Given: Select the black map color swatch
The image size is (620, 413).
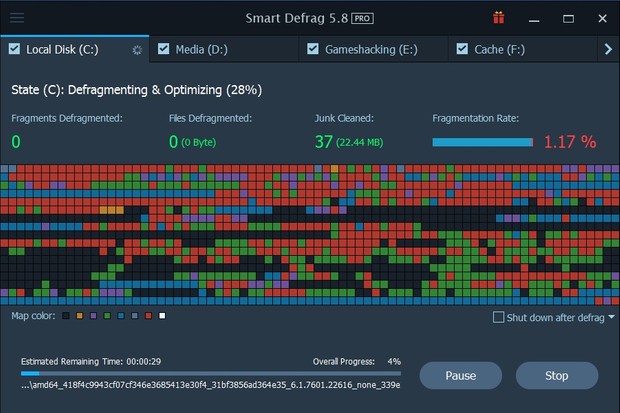Looking at the screenshot, I should 66,316.
